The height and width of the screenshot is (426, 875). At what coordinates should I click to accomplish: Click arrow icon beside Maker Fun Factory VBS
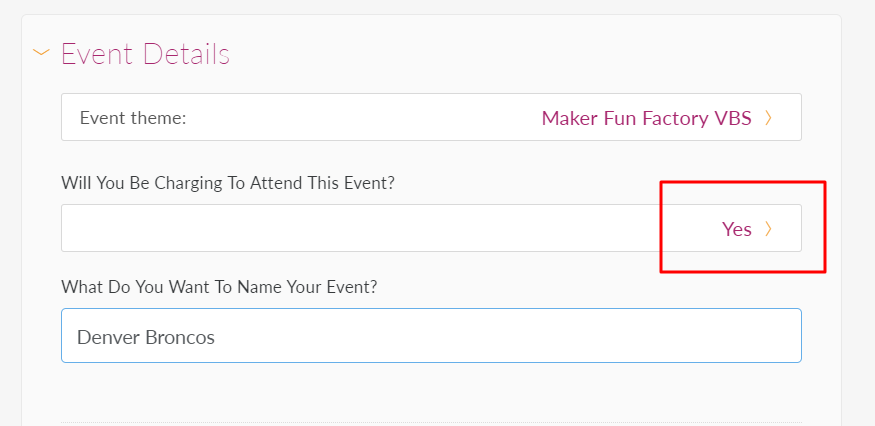tap(768, 118)
